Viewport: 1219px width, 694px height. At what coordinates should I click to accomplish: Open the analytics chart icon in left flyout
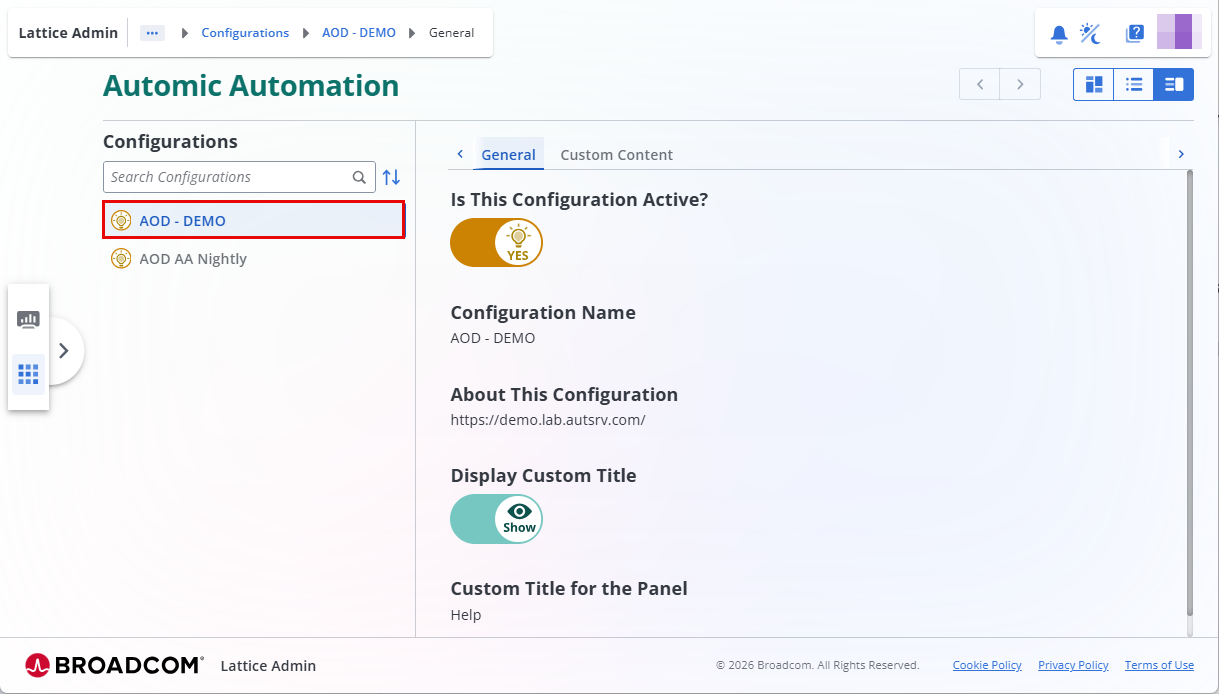pos(28,318)
